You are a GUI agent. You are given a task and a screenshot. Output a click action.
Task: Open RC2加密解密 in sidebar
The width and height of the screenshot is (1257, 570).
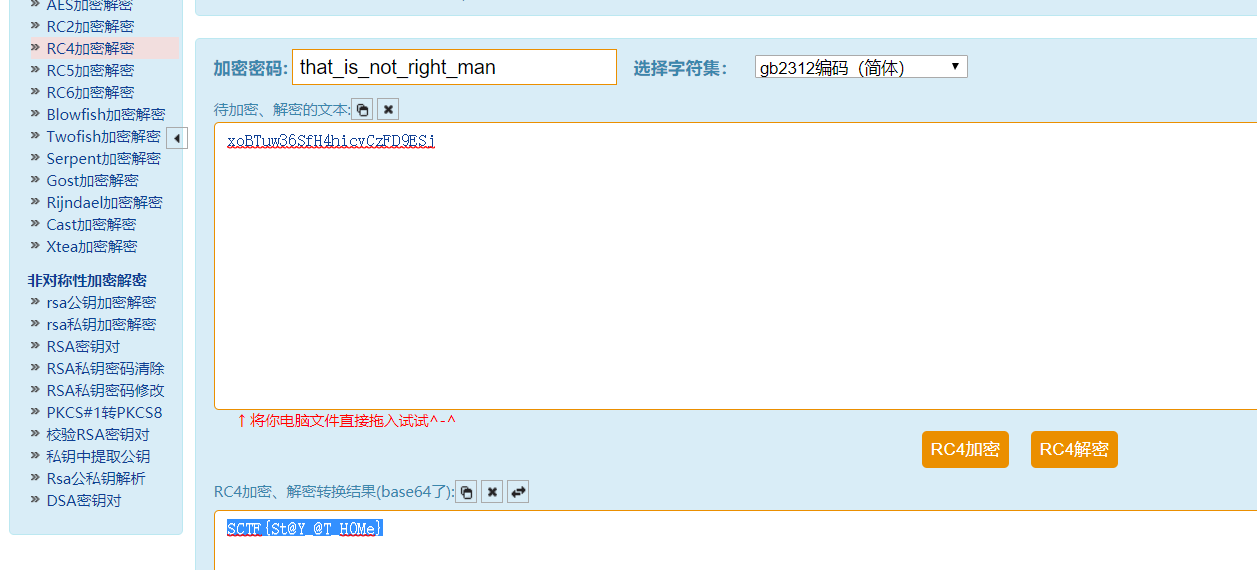pyautogui.click(x=90, y=26)
